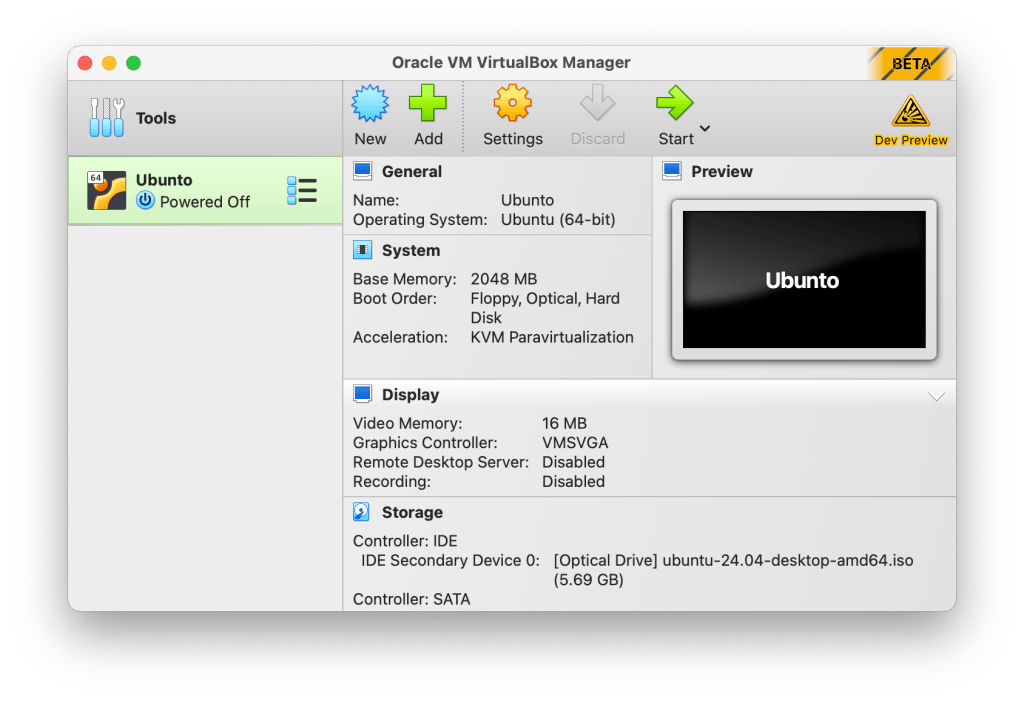The width and height of the screenshot is (1024, 701).
Task: Click the green Start arrow icon
Action: 673,104
